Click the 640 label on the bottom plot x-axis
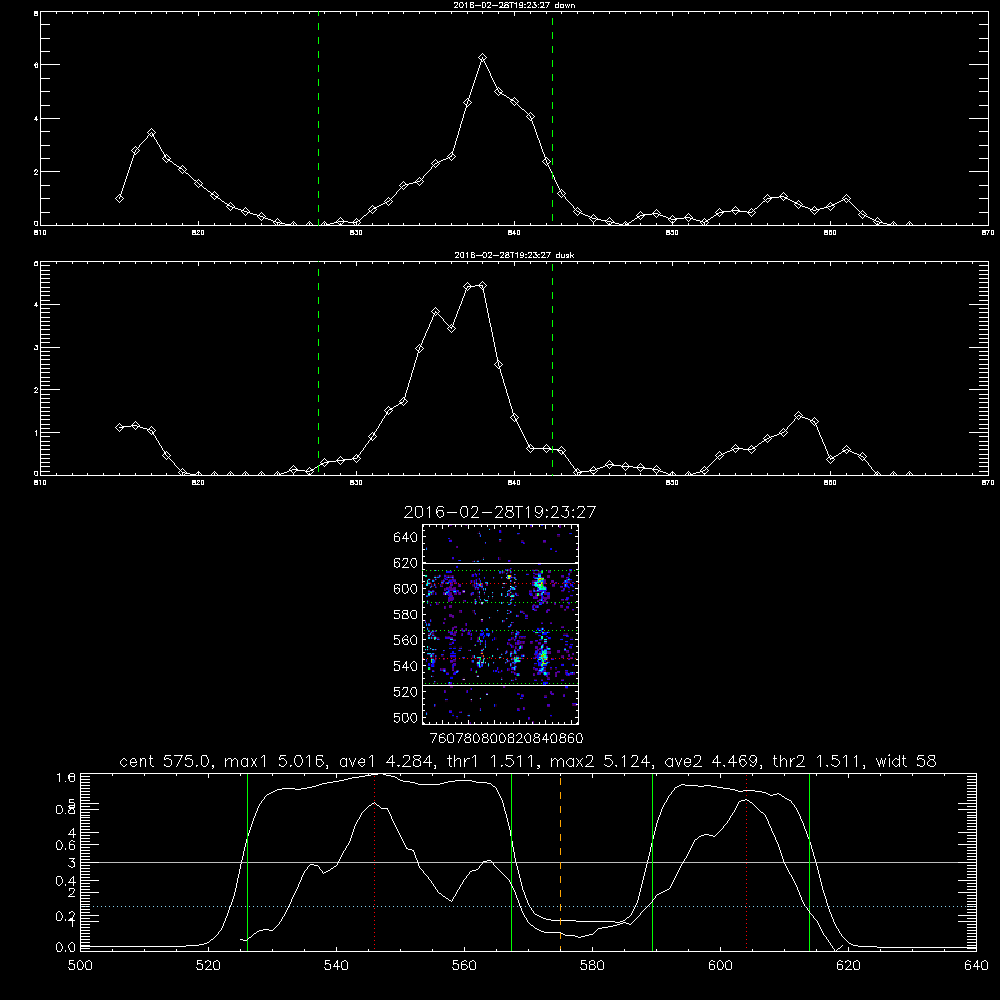The height and width of the screenshot is (1000, 1000). coord(976,966)
